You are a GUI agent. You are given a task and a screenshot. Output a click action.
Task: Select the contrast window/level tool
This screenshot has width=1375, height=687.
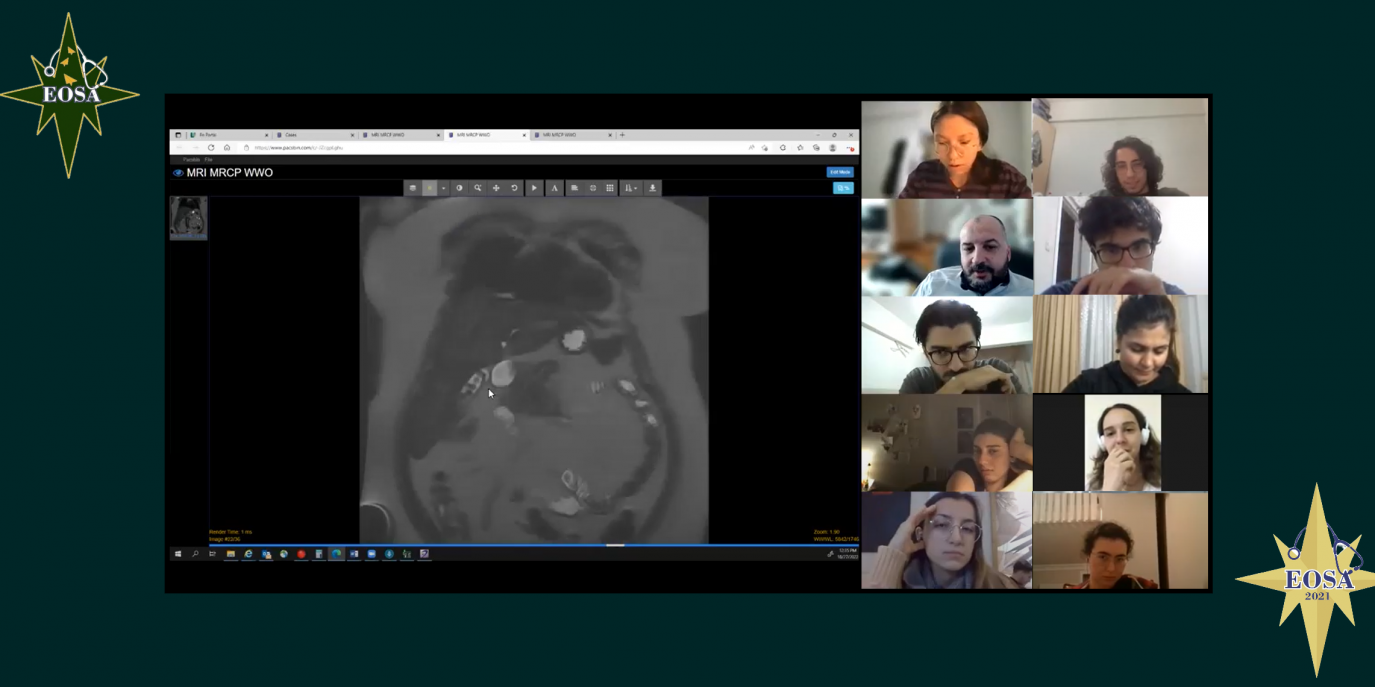pos(459,188)
